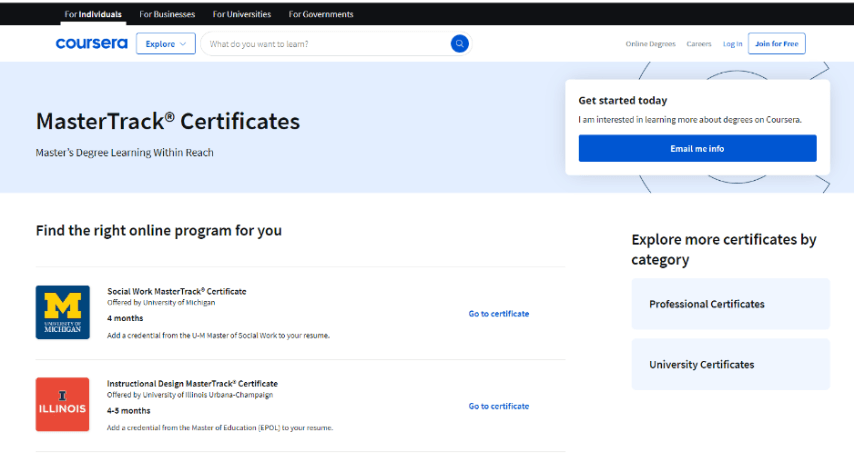Image resolution: width=854 pixels, height=468 pixels.
Task: Open the Illinois logo thumbnail
Action: pos(63,404)
